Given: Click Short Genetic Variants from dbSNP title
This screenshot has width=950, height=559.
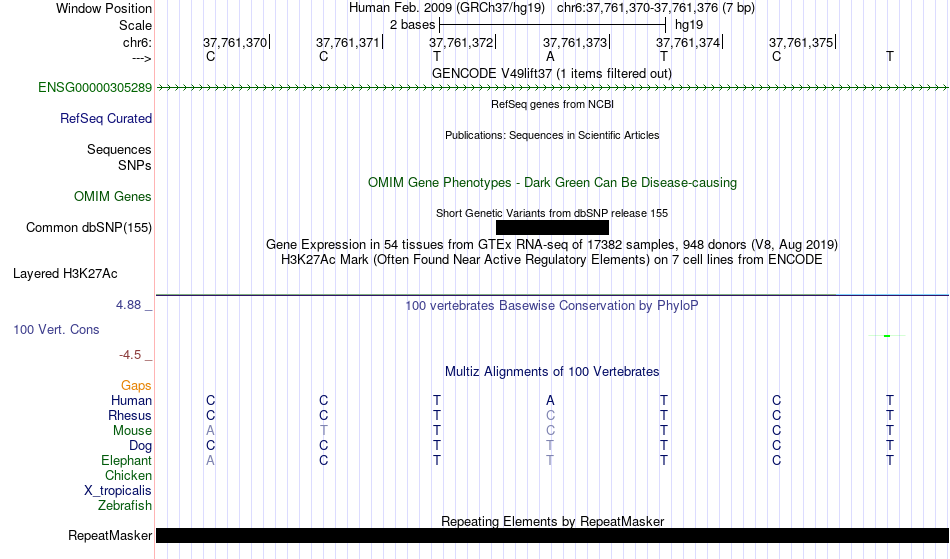Looking at the screenshot, I should tap(552, 213).
